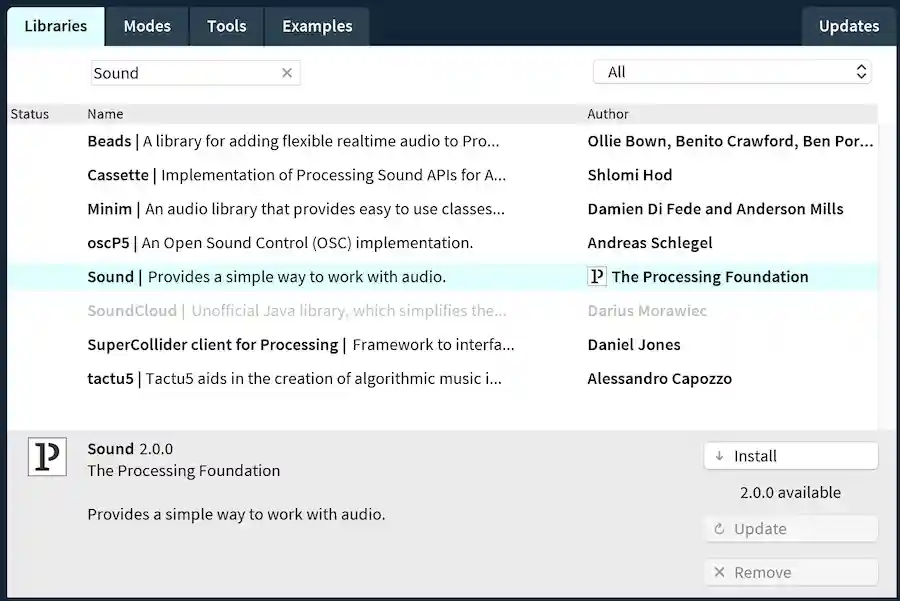900x601 pixels.
Task: Choose the oscP5 library entry
Action: pyautogui.click(x=280, y=243)
